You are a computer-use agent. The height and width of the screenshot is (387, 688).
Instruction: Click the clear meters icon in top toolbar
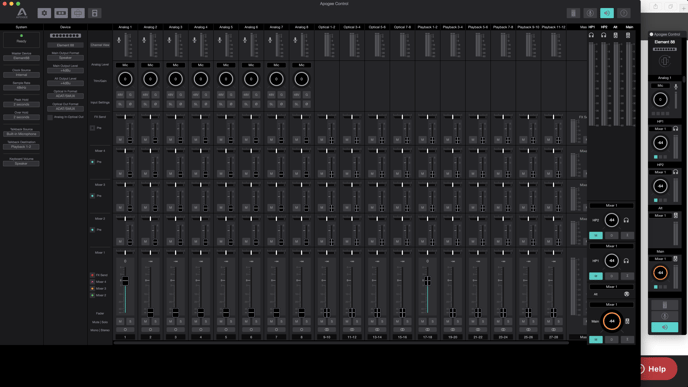click(x=573, y=13)
